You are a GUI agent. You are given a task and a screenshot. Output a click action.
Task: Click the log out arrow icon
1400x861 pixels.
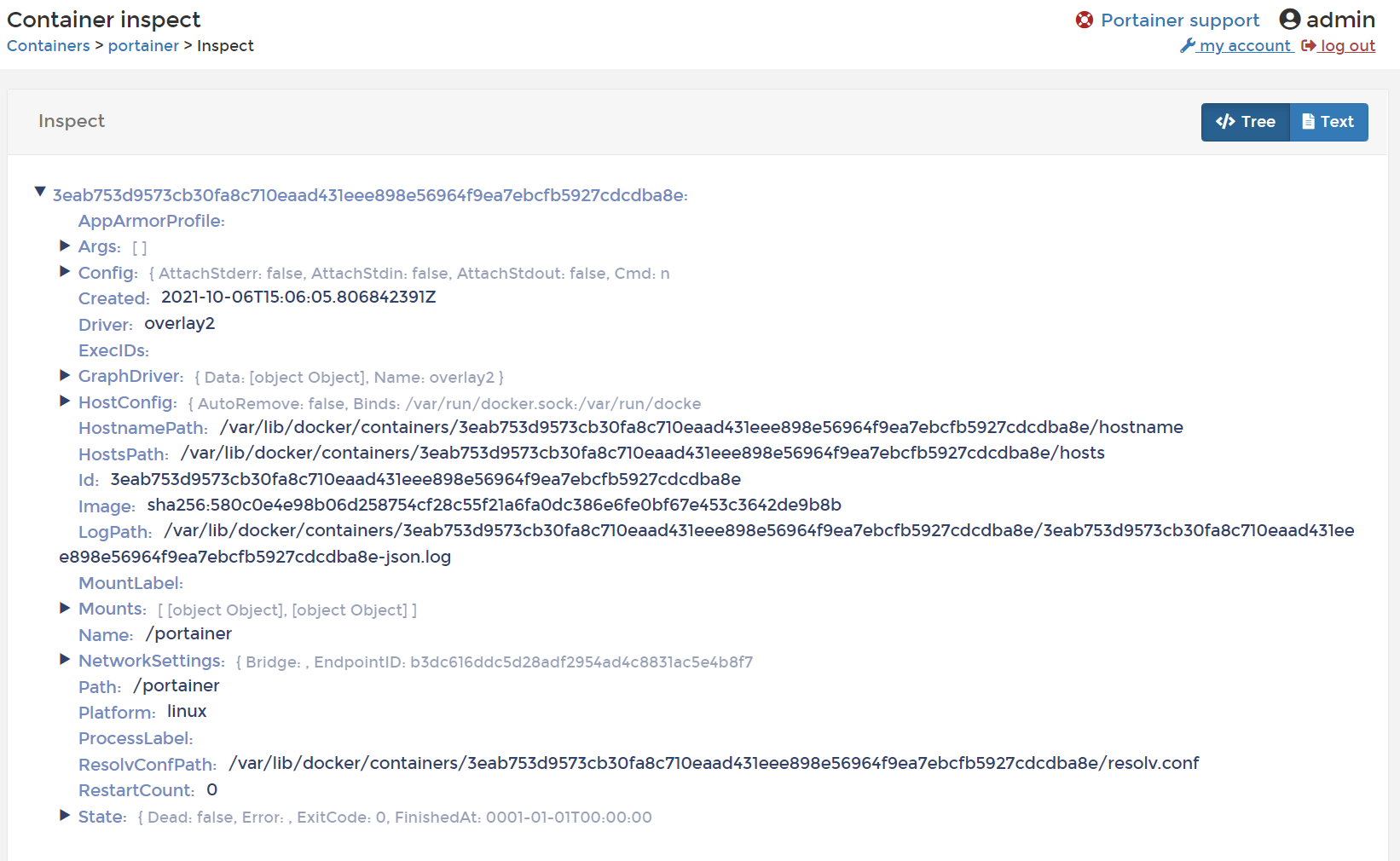pos(1309,45)
